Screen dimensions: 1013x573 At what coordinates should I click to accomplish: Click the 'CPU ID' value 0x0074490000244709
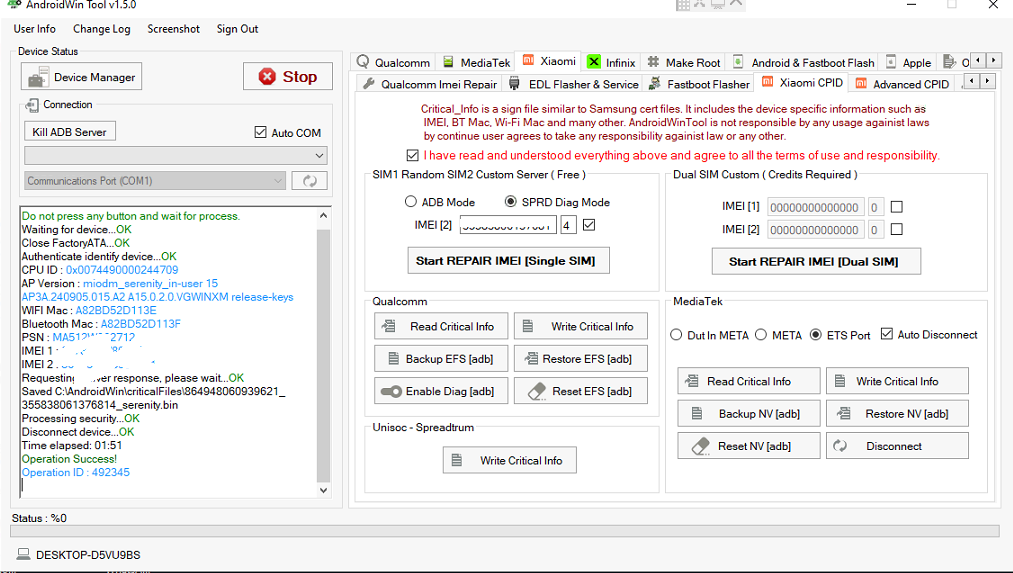click(122, 269)
